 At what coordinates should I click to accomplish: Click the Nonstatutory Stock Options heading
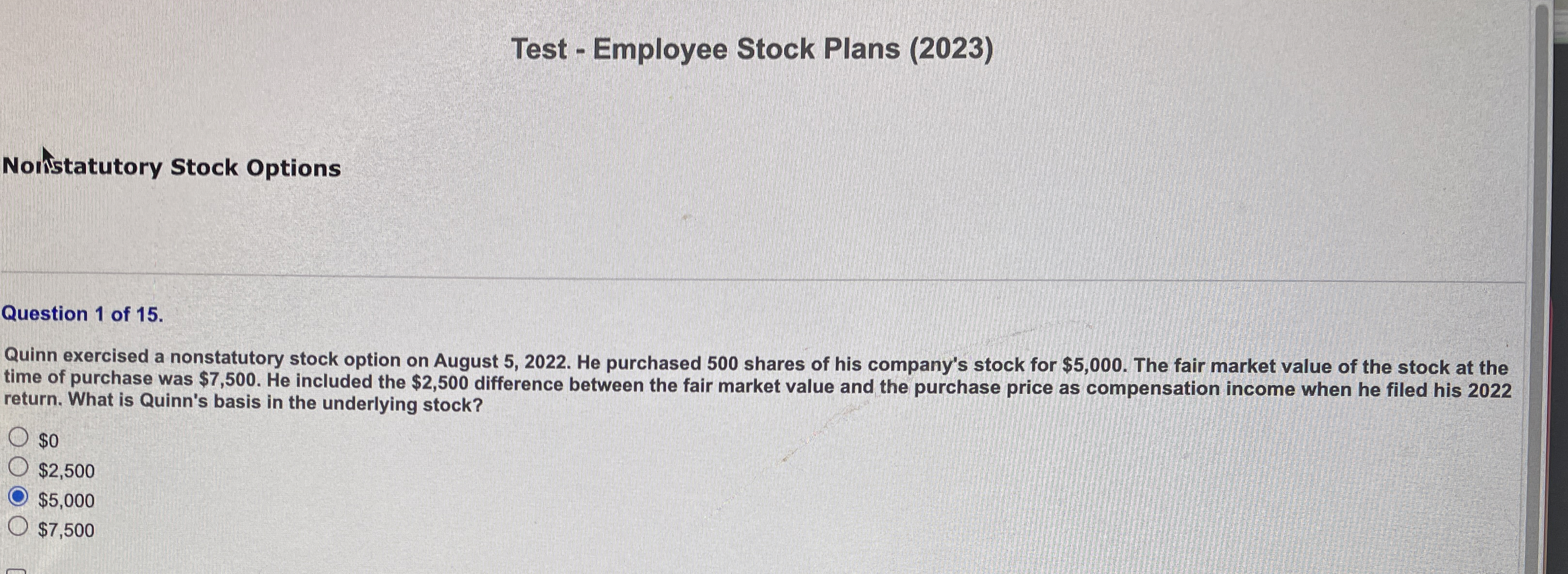(x=171, y=168)
